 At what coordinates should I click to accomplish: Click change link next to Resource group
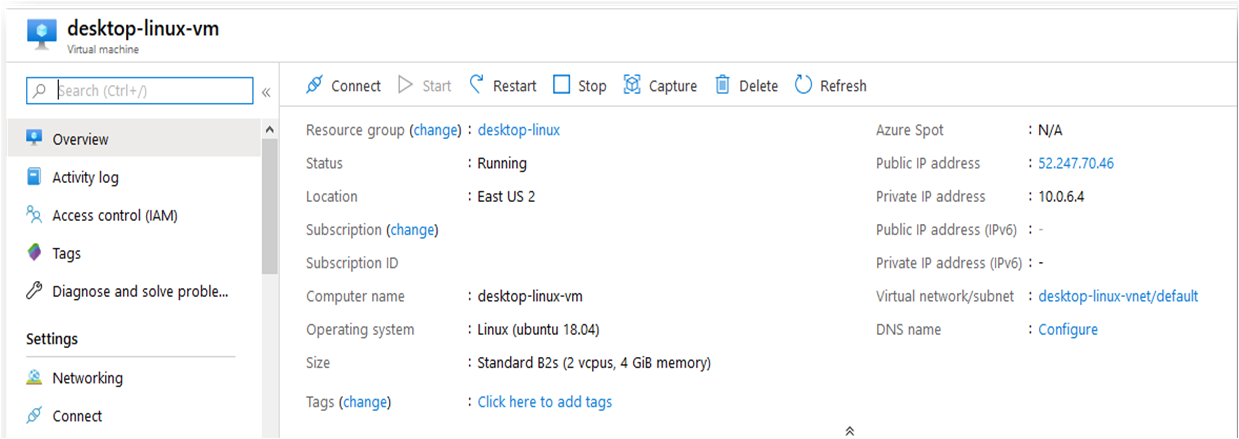coord(435,130)
